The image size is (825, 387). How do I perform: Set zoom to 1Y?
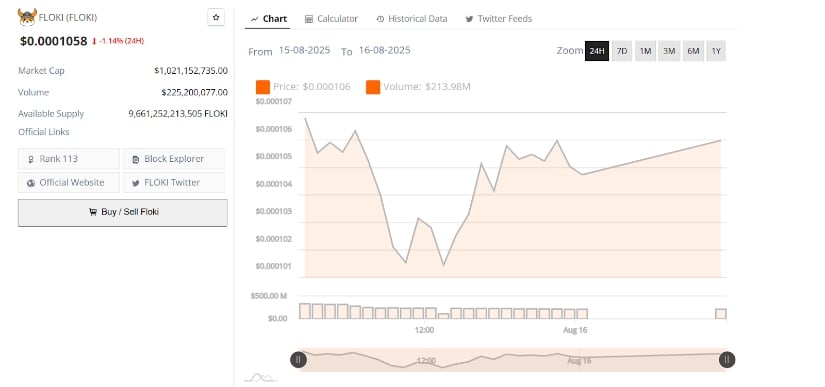(716, 51)
